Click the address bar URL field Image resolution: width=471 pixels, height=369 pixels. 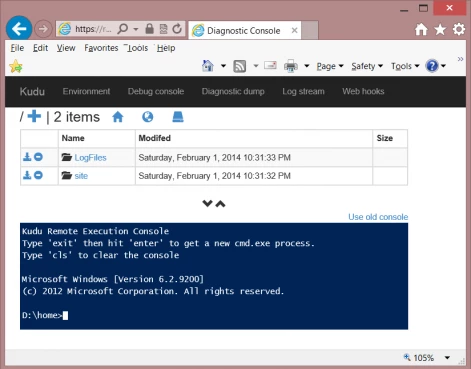coord(93,29)
